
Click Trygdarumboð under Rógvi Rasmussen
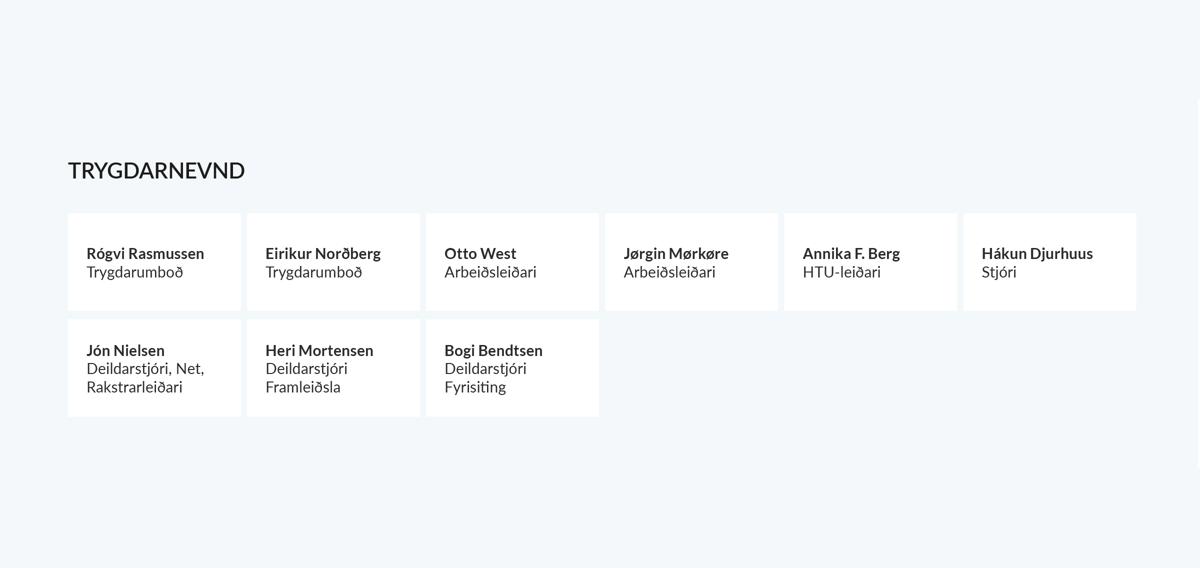point(135,272)
